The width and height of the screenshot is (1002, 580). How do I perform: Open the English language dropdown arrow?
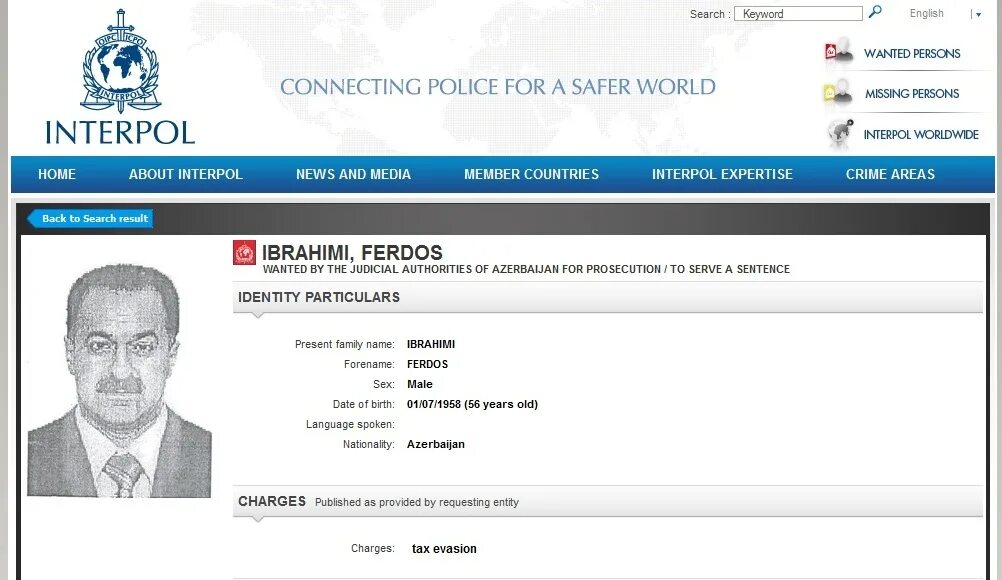click(978, 15)
